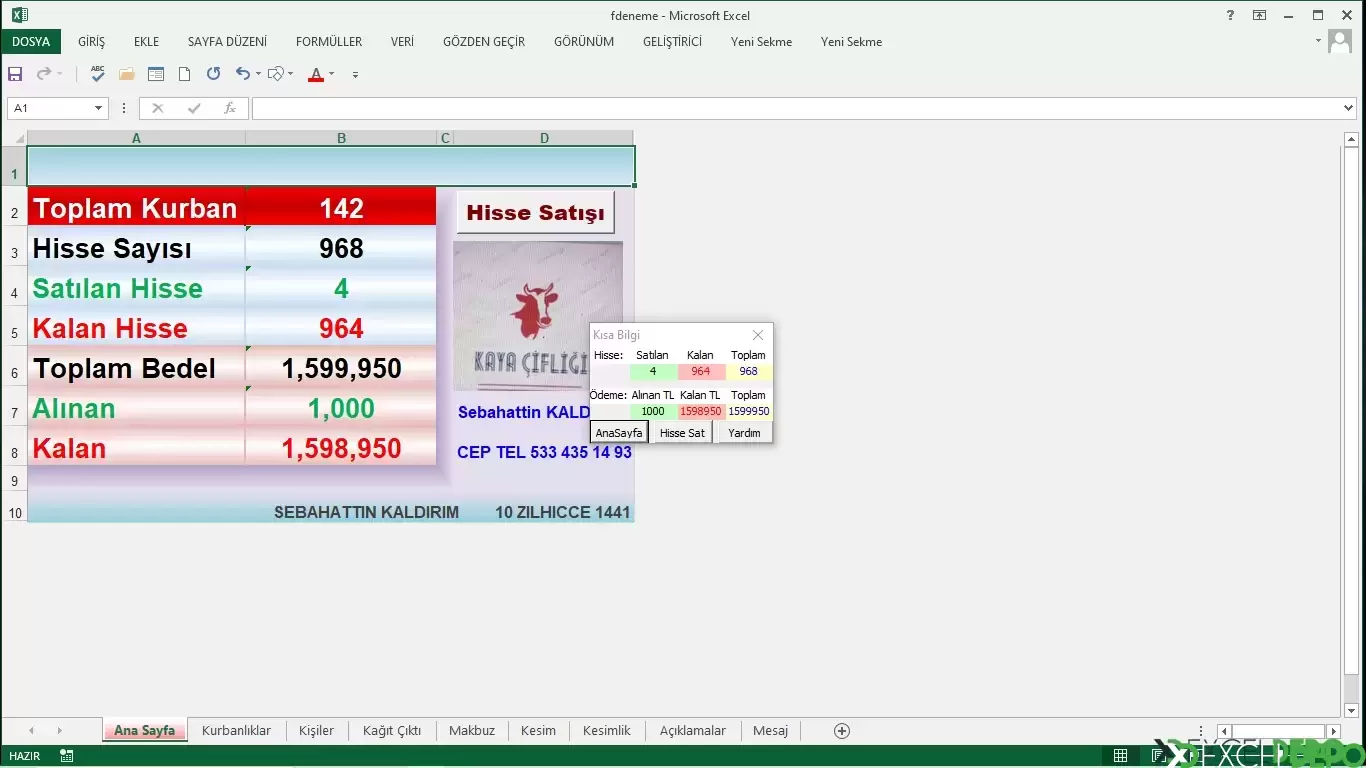Switch to the Mesaj sheet tab
The image size is (1366, 768).
pyautogui.click(x=771, y=730)
